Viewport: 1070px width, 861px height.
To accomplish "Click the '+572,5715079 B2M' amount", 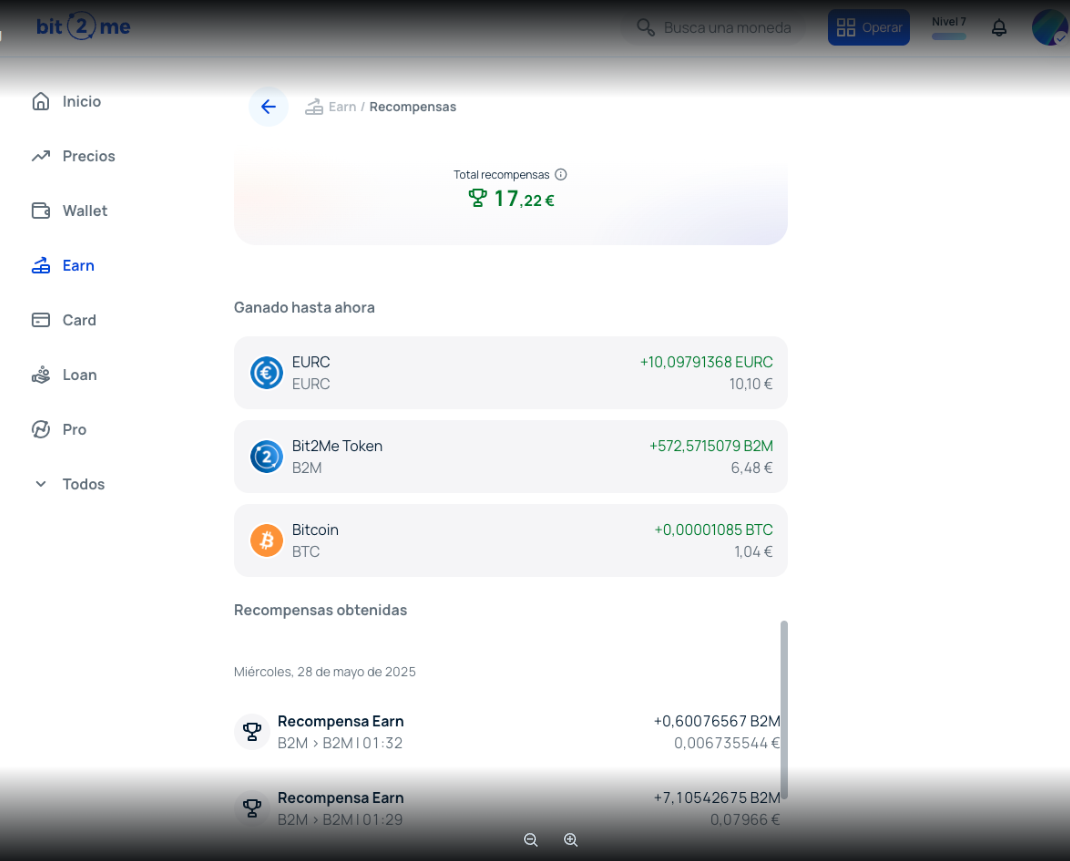I will click(x=711, y=446).
